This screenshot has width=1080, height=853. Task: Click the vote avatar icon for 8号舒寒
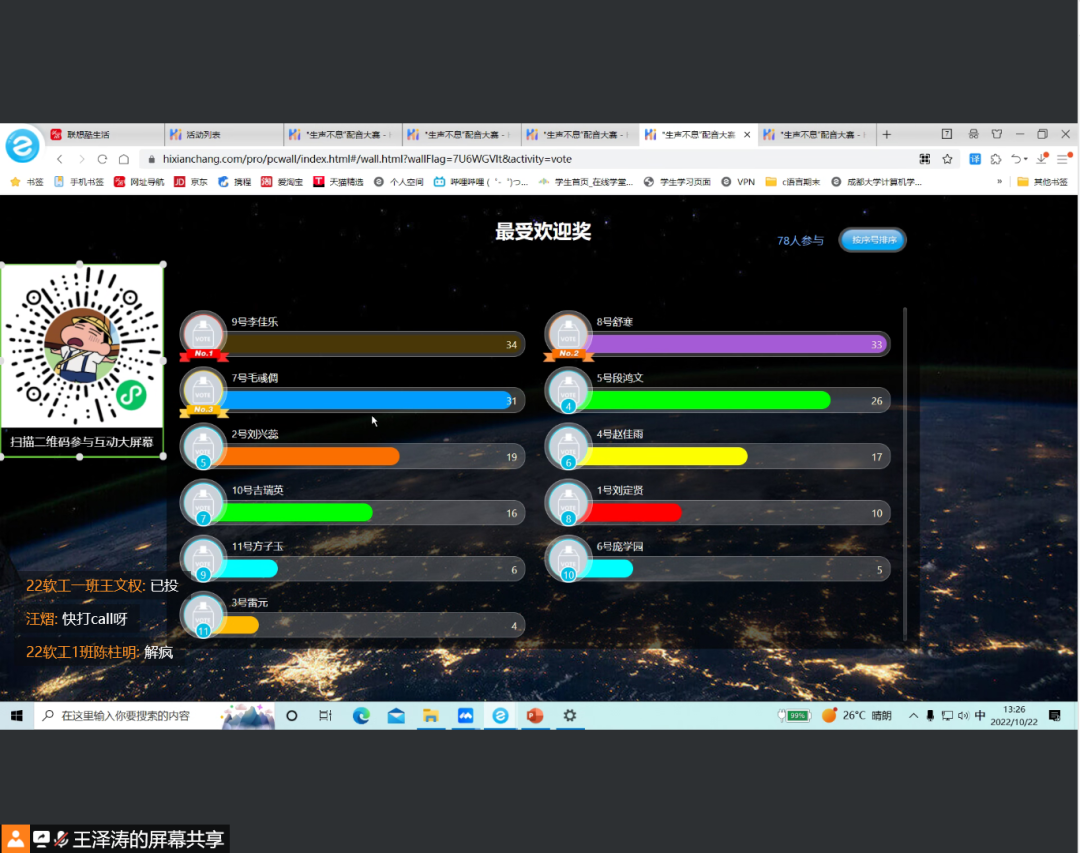[x=568, y=336]
